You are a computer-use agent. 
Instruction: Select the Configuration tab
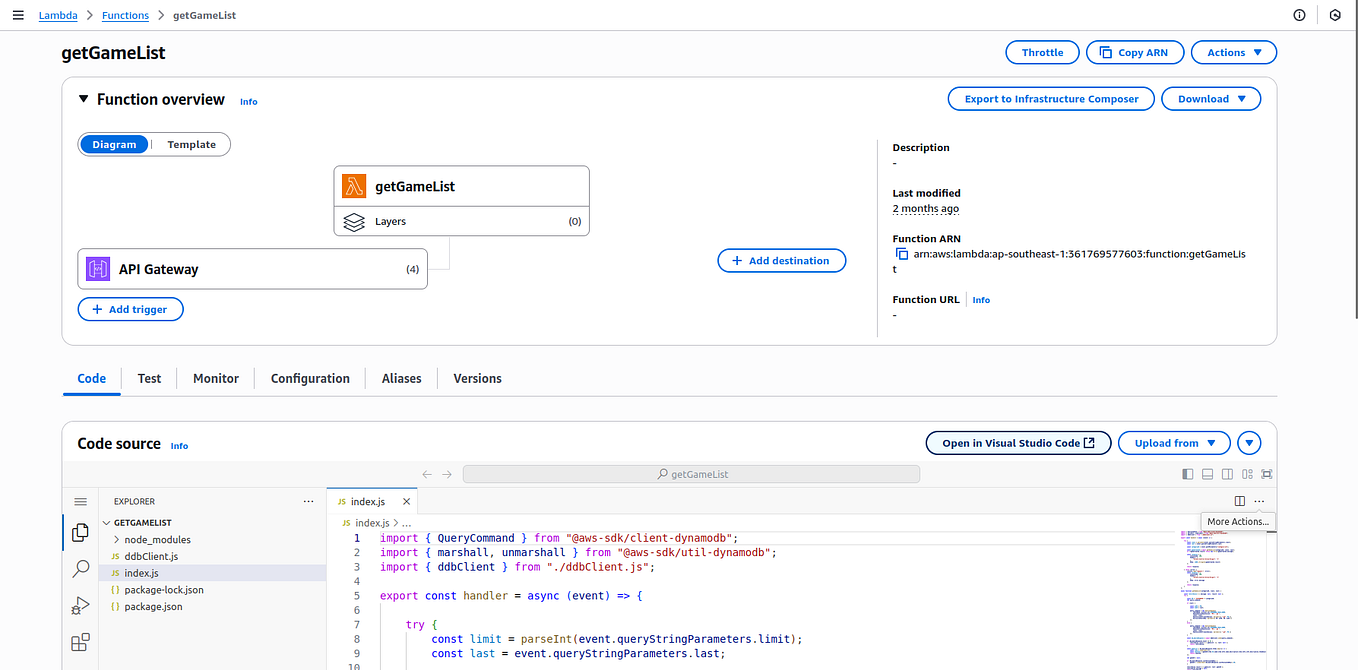click(x=310, y=378)
